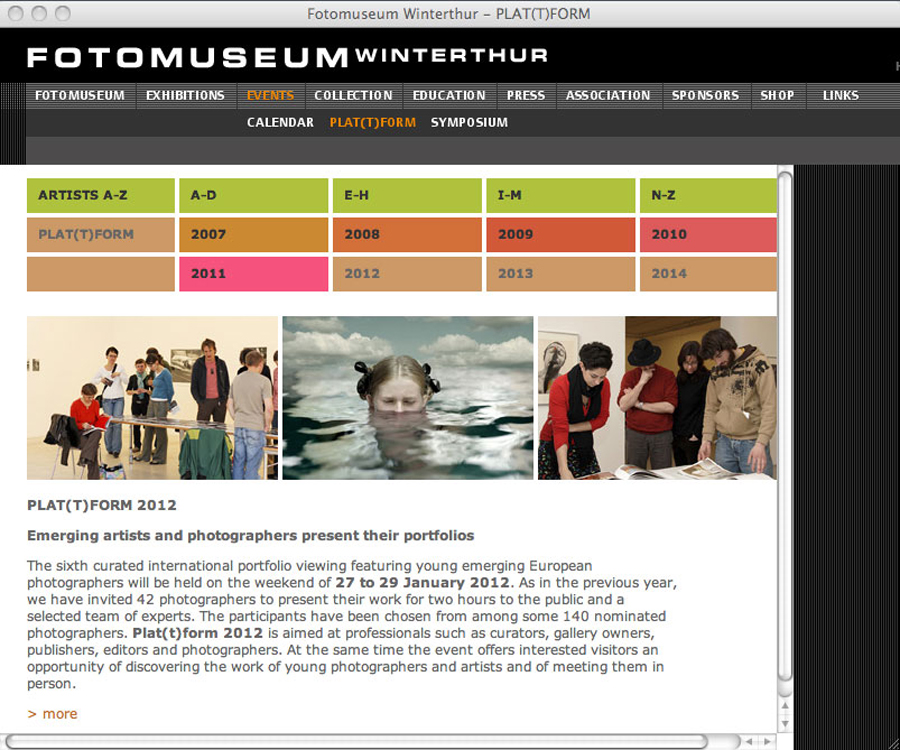Click the girl in water photo

coord(408,398)
